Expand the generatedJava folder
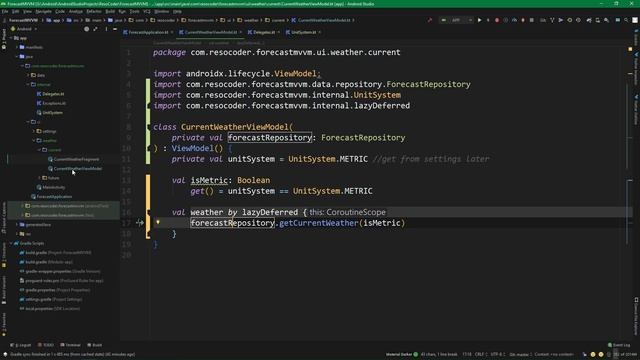 (16, 224)
